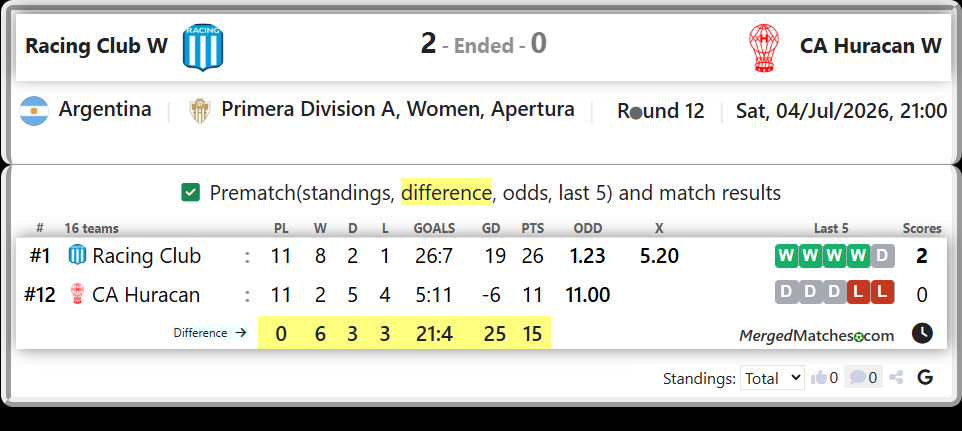Click the Primera Division A, Women, Apertura text
Viewport: 962px width, 431px height.
[x=398, y=109]
